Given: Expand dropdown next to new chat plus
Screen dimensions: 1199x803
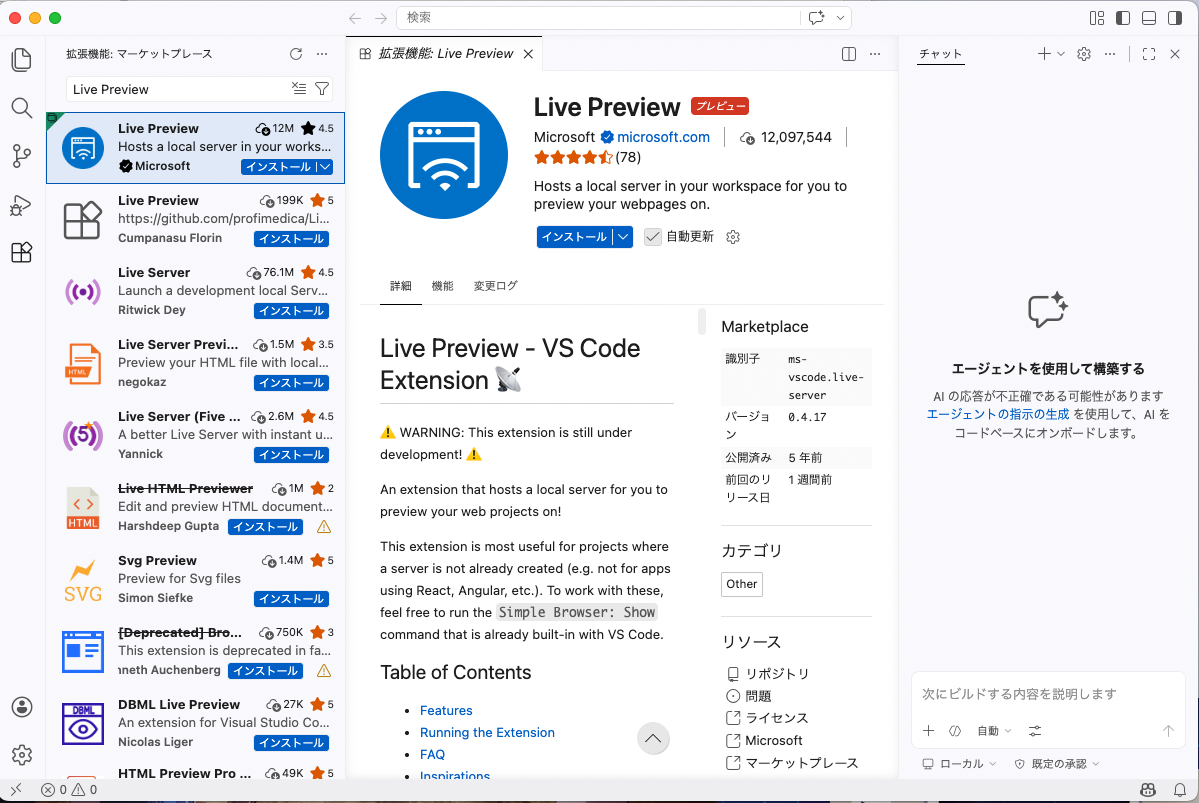Looking at the screenshot, I should (x=1061, y=54).
